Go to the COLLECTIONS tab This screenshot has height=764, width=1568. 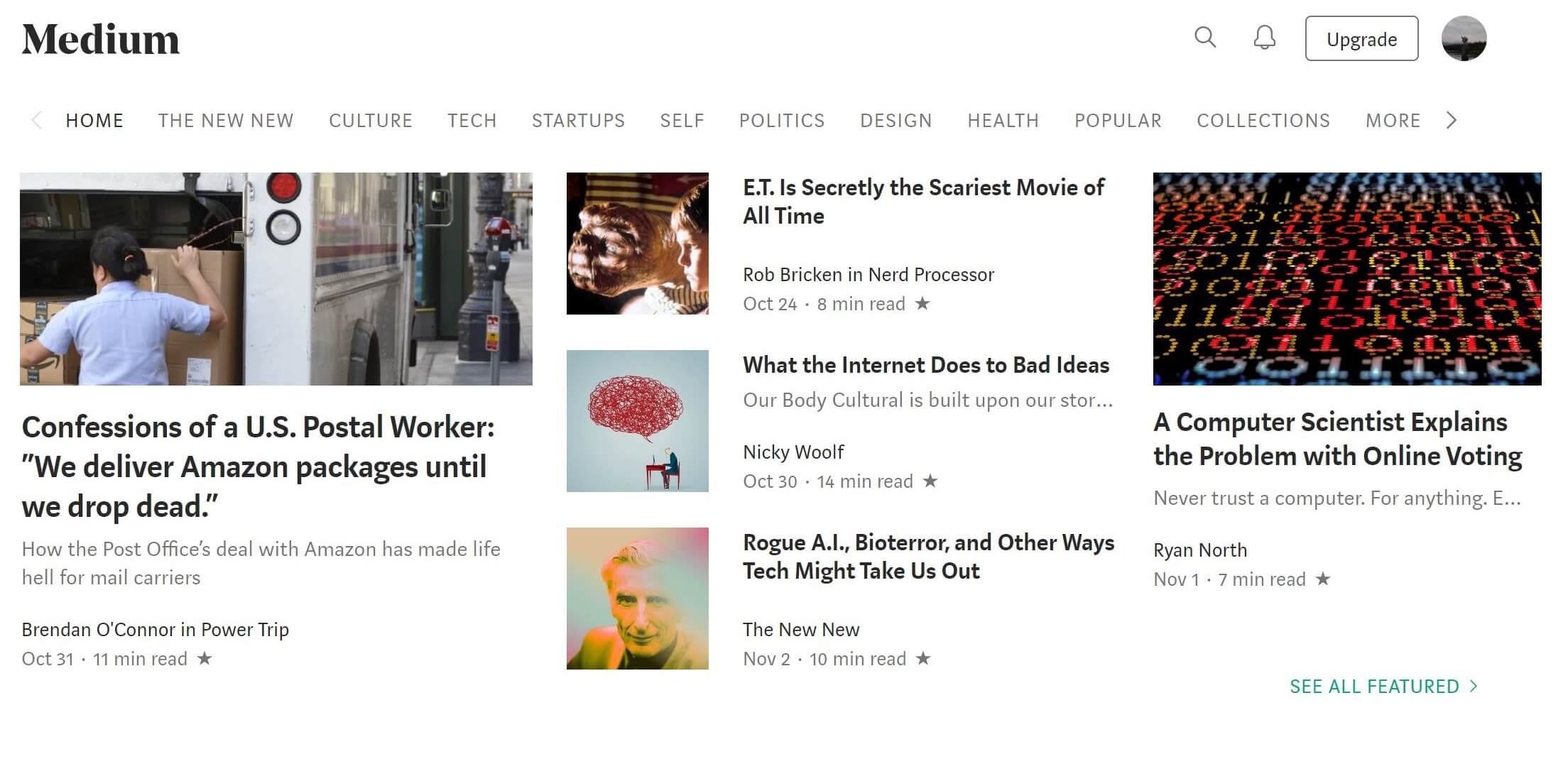pyautogui.click(x=1263, y=121)
